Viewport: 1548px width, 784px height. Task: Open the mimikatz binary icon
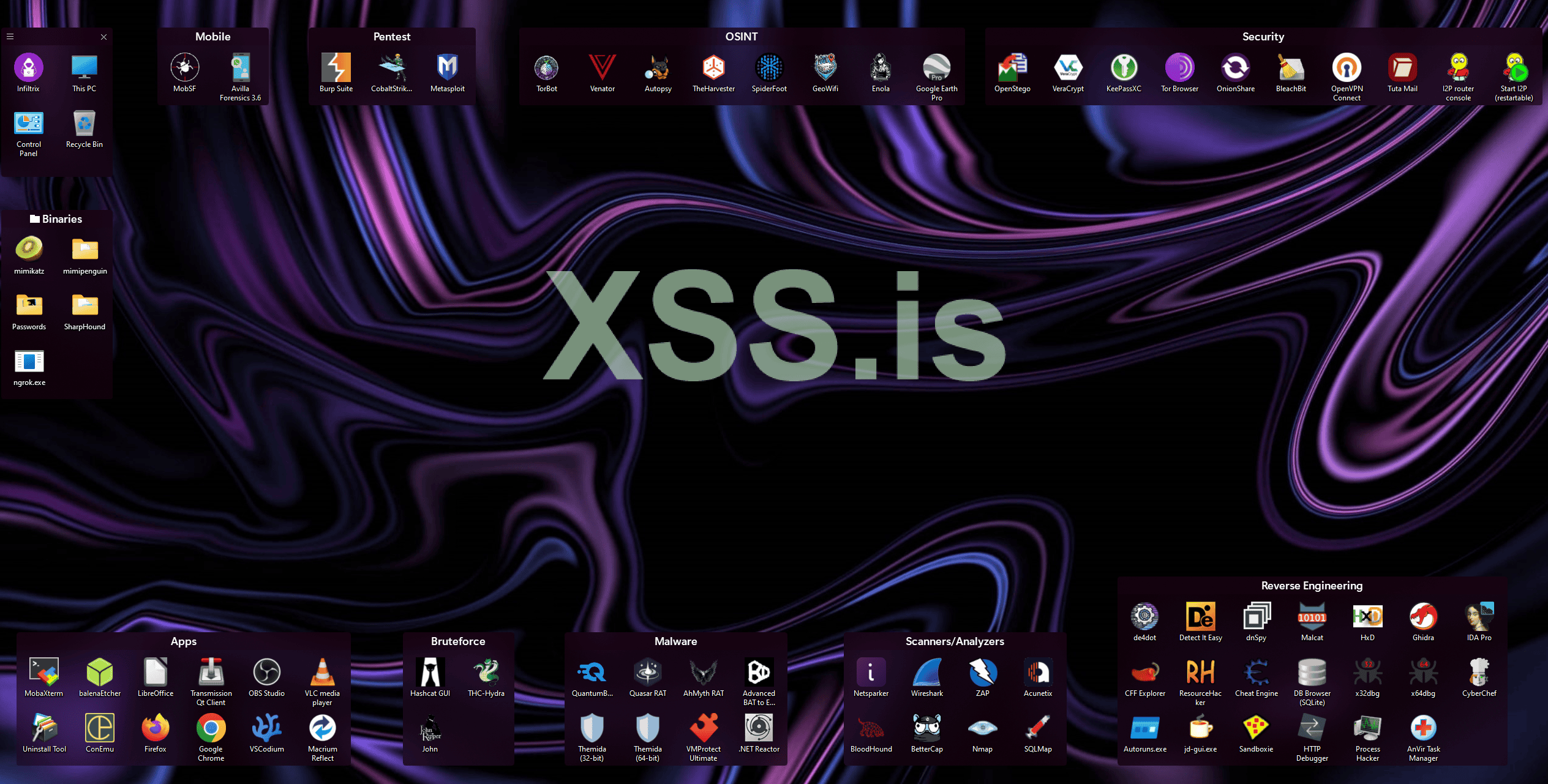click(29, 250)
